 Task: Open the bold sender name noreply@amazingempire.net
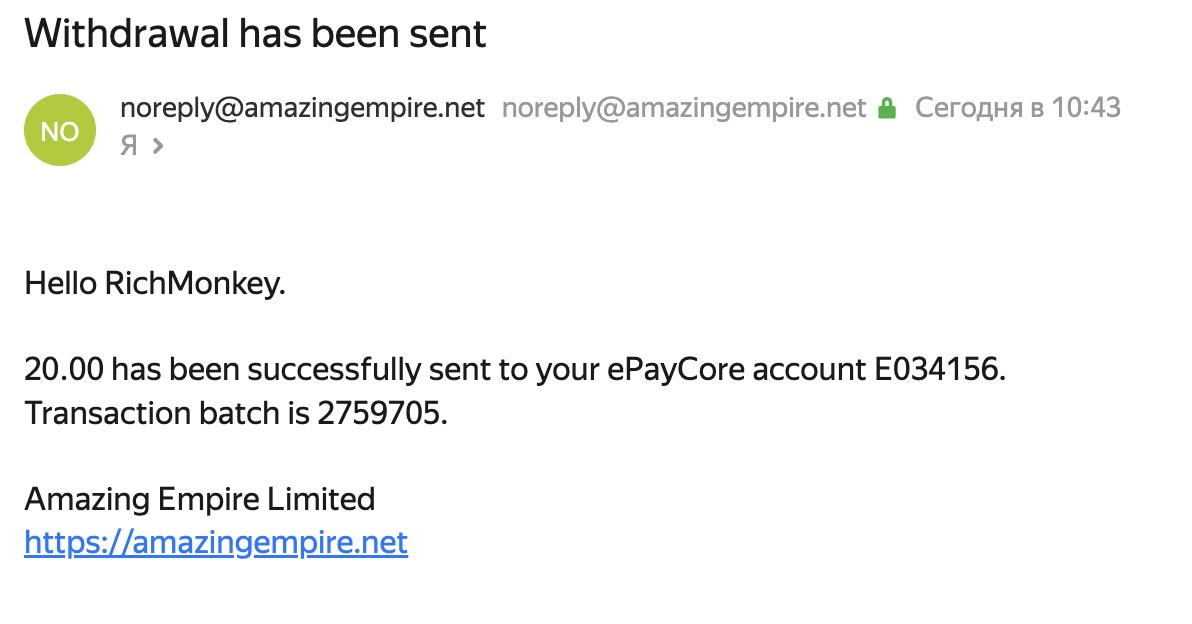pos(302,108)
